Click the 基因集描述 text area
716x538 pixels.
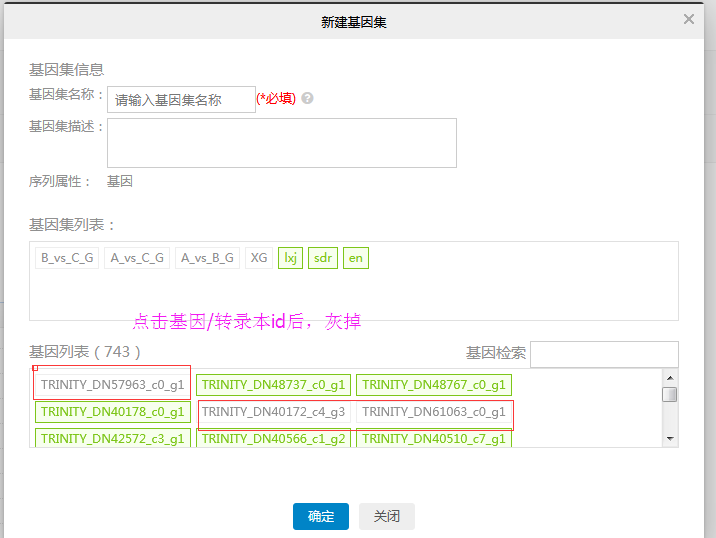(x=282, y=143)
